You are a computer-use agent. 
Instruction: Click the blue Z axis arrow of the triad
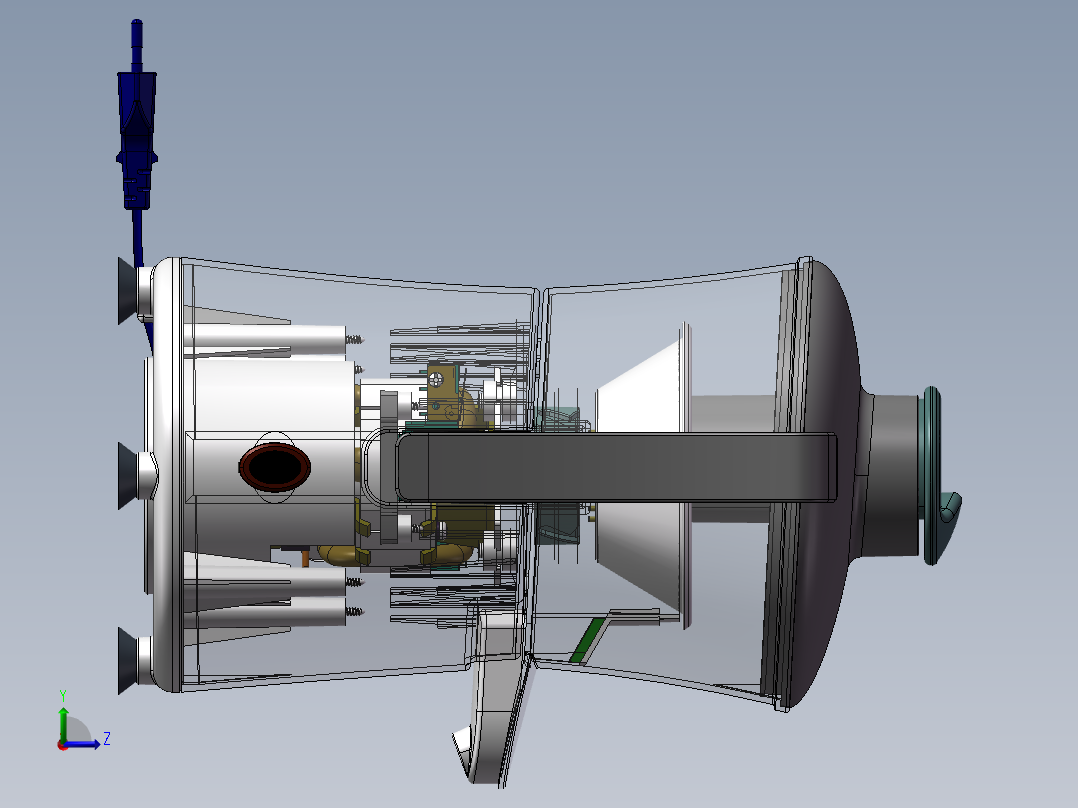pyautogui.click(x=84, y=744)
